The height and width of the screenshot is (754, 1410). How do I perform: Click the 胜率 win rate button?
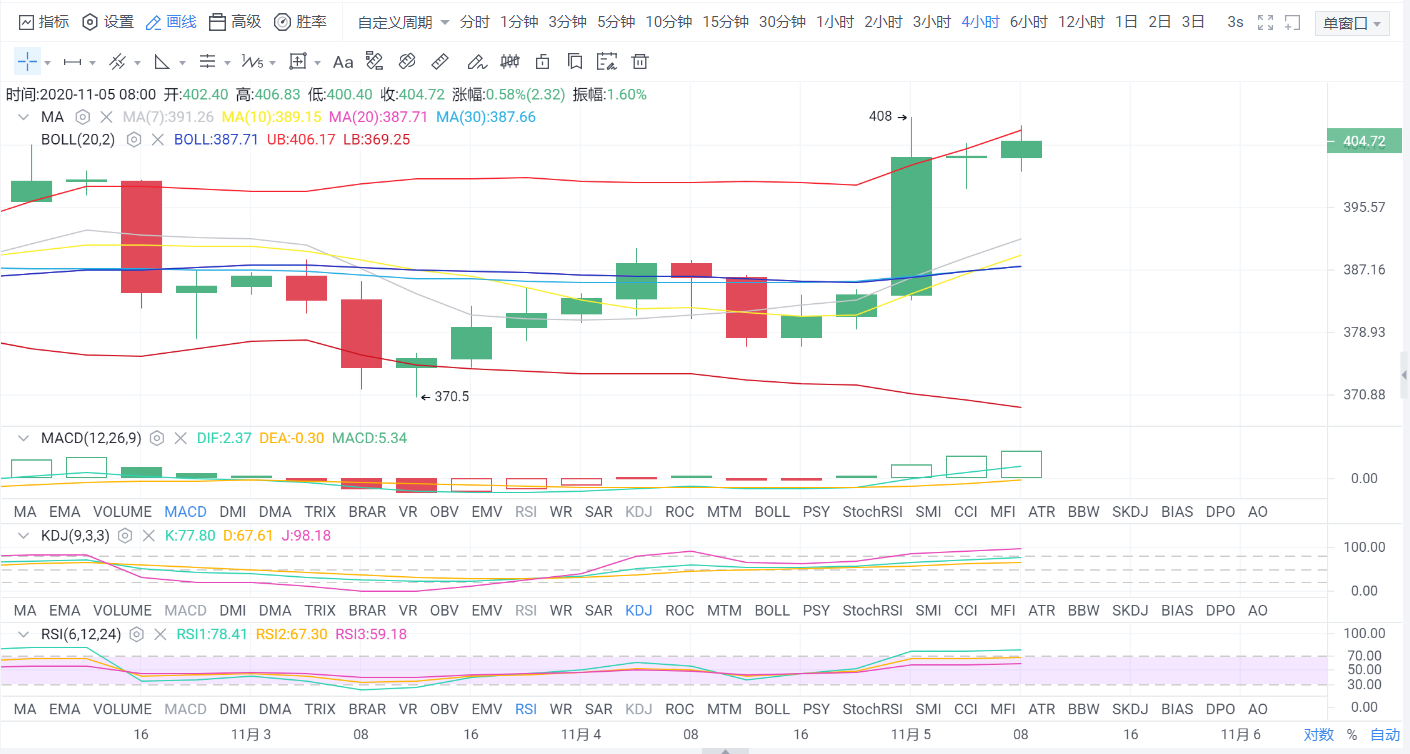pyautogui.click(x=300, y=22)
